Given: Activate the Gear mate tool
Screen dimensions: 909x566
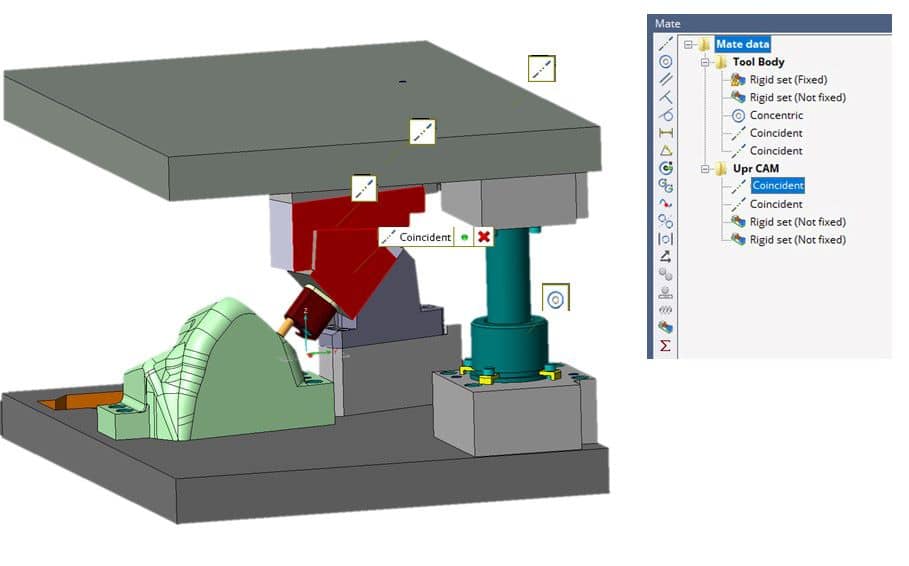Looking at the screenshot, I should [x=665, y=185].
